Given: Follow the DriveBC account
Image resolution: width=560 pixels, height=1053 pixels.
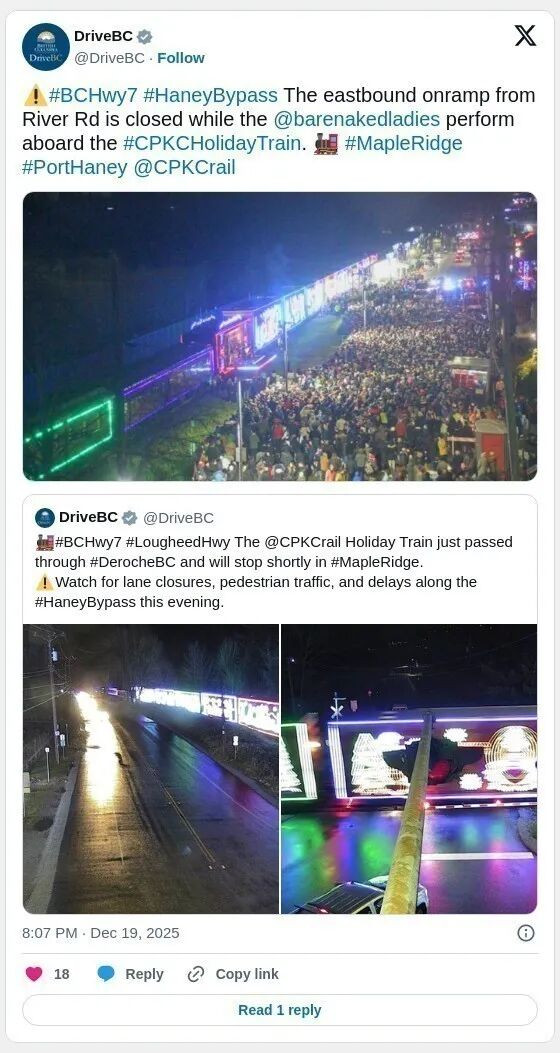Looking at the screenshot, I should pyautogui.click(x=181, y=58).
